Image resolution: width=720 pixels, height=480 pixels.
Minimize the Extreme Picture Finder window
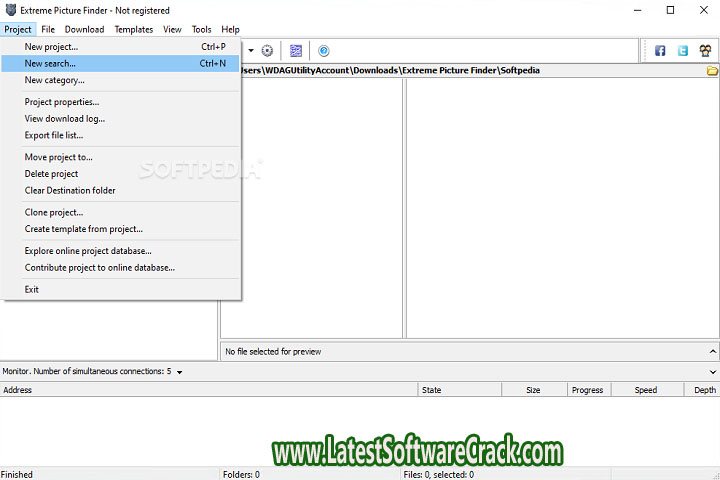637,10
